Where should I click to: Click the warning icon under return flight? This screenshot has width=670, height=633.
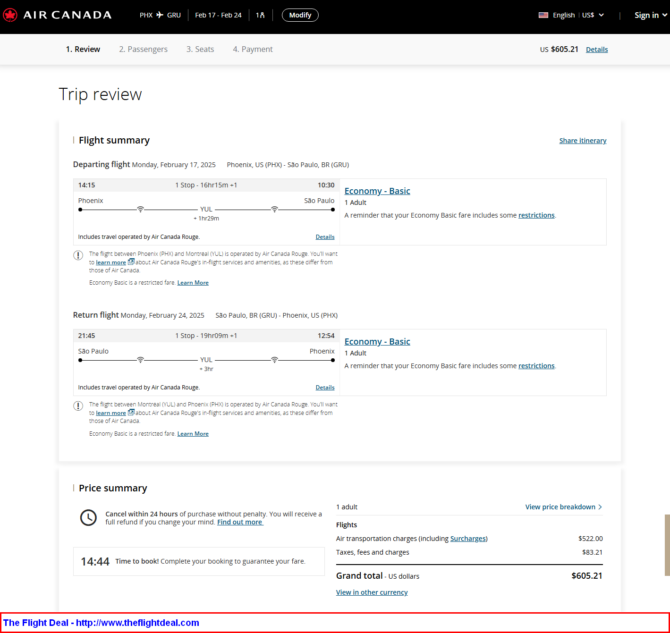point(78,406)
